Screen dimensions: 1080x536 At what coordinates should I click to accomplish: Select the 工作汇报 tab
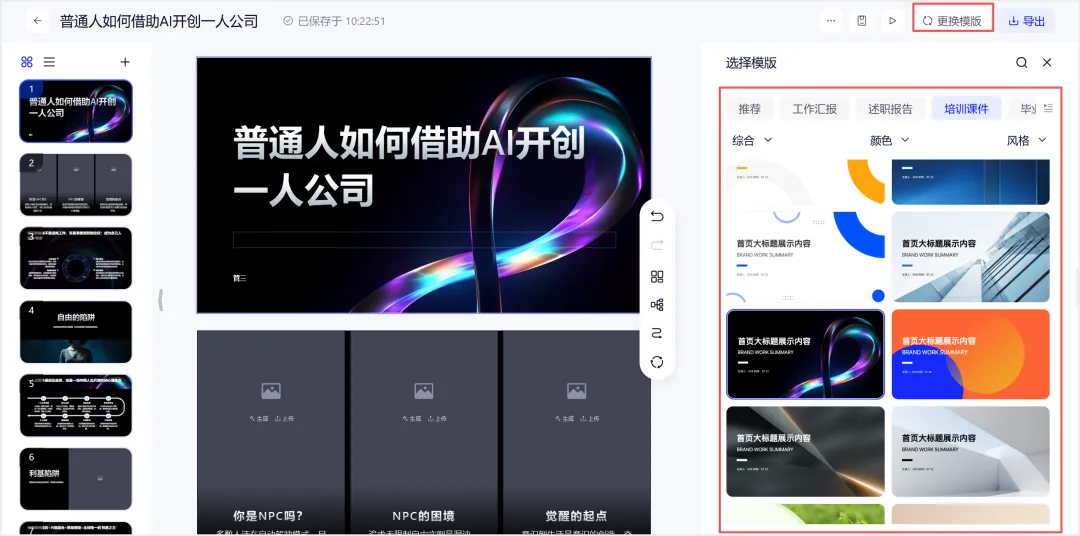tap(815, 108)
